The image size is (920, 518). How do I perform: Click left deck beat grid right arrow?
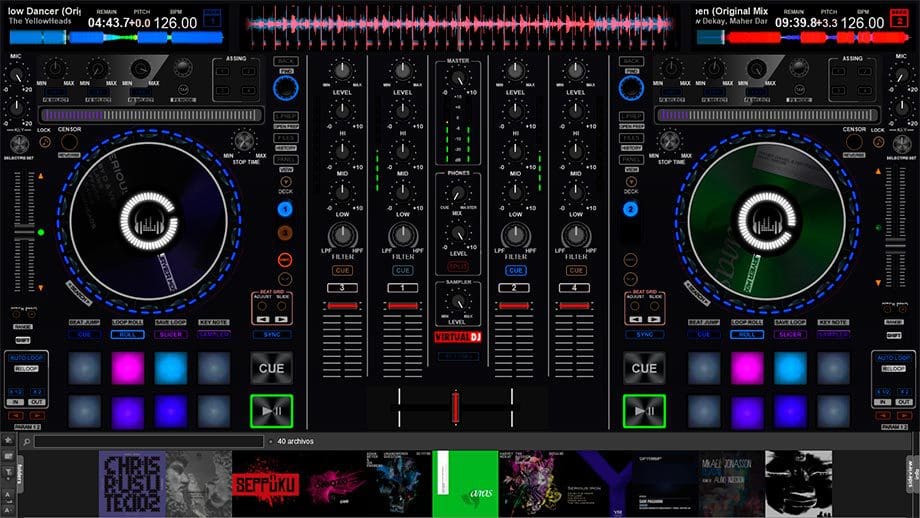coord(282,320)
